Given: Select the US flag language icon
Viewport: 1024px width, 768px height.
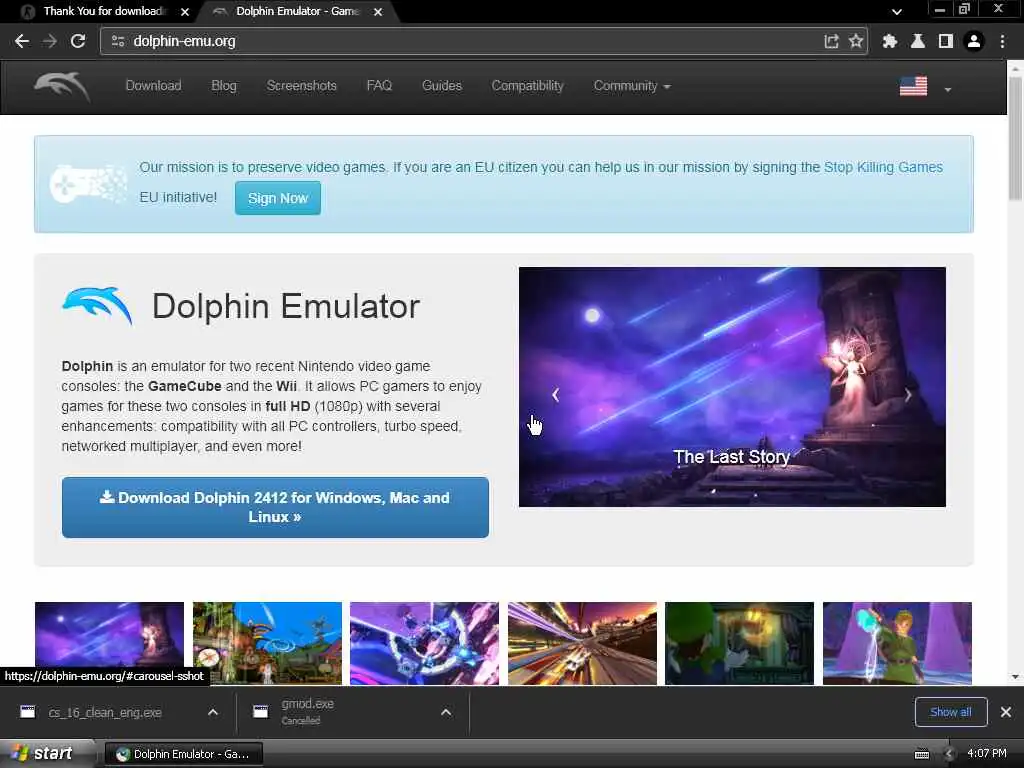Looking at the screenshot, I should (913, 86).
